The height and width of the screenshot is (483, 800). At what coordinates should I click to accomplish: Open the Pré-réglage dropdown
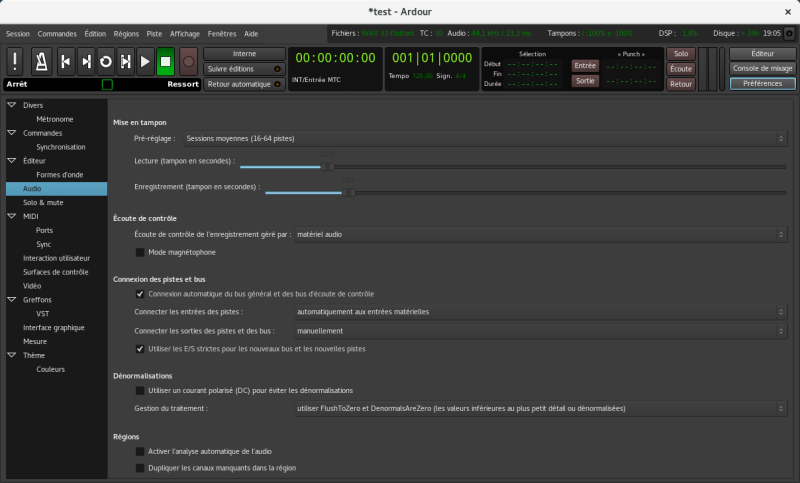click(x=485, y=138)
